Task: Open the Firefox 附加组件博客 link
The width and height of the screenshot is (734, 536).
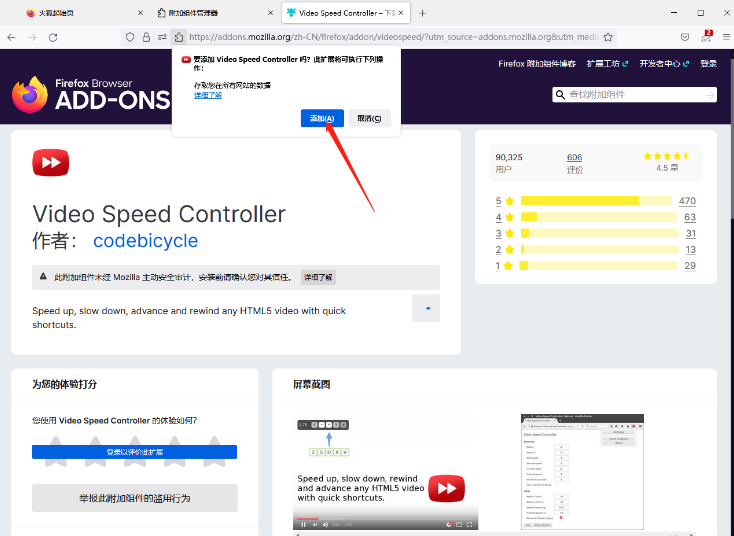Action: tap(536, 64)
